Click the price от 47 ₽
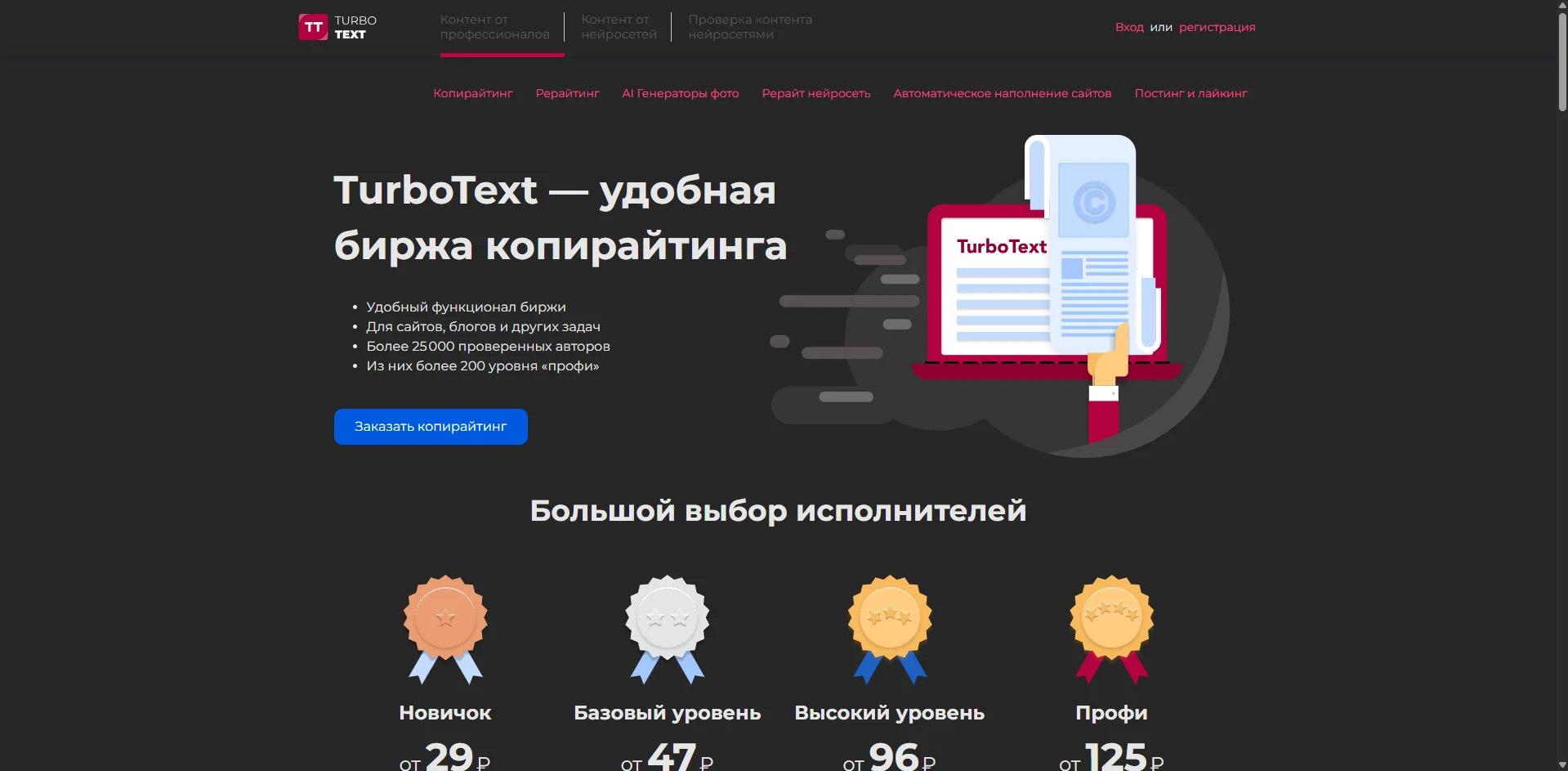The image size is (1568, 771). [x=668, y=756]
